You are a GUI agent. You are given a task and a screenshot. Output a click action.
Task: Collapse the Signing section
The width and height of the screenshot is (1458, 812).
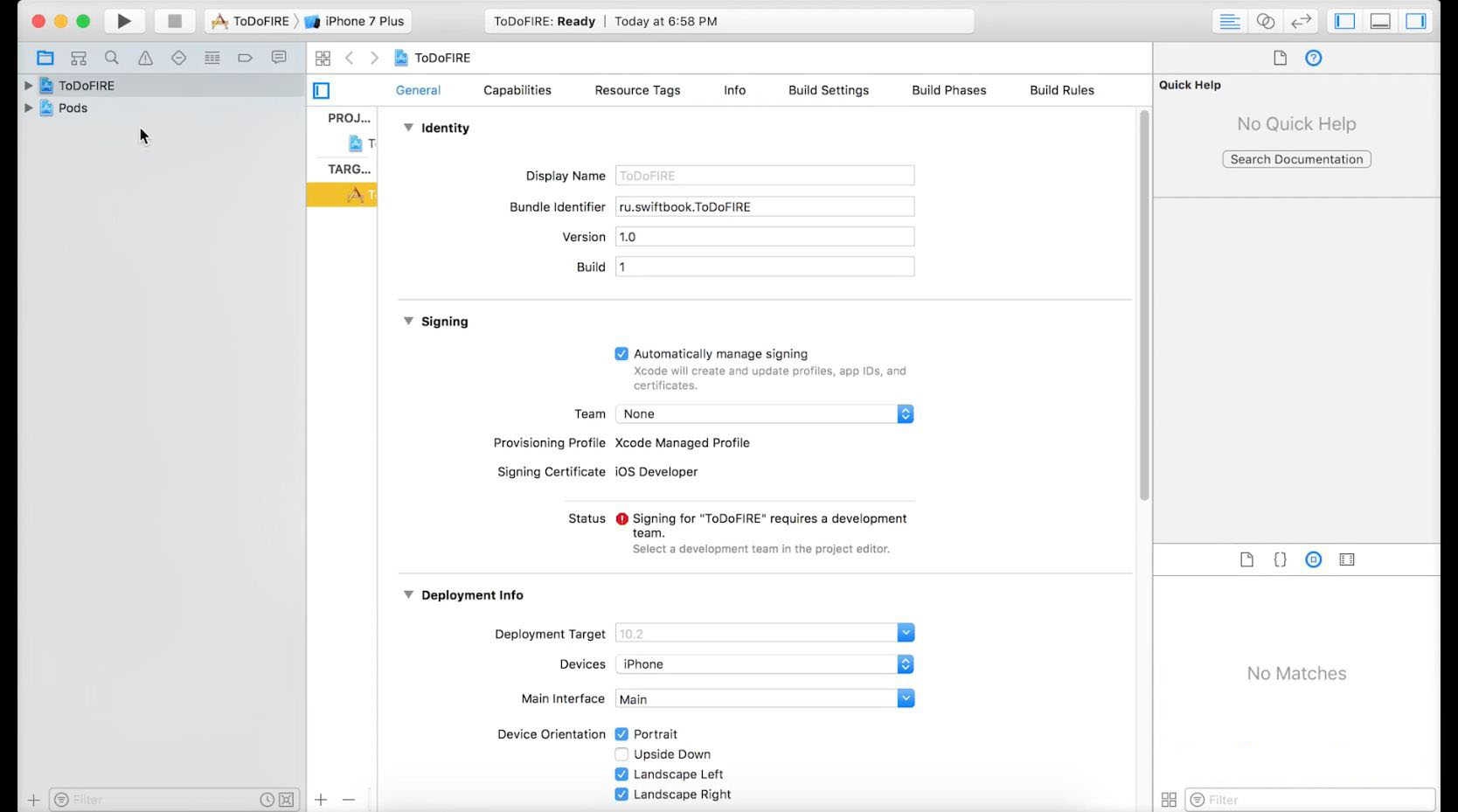[408, 322]
